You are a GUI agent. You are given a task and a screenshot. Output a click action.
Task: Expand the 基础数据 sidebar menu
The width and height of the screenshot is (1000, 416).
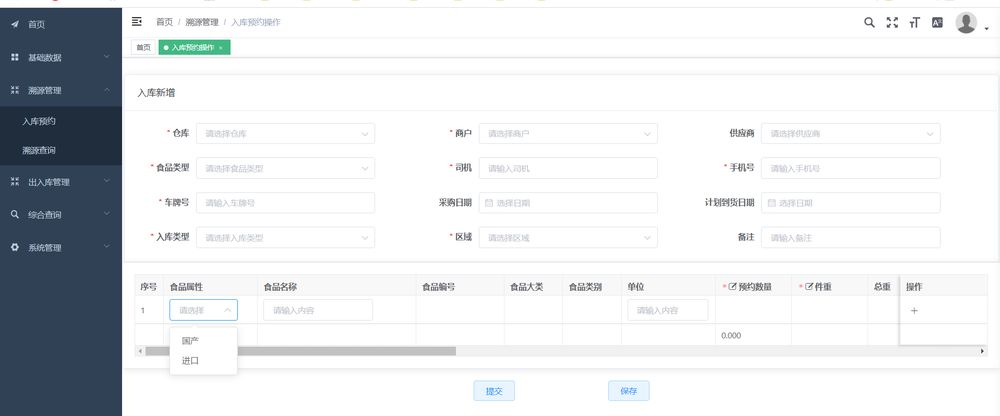(x=60, y=57)
